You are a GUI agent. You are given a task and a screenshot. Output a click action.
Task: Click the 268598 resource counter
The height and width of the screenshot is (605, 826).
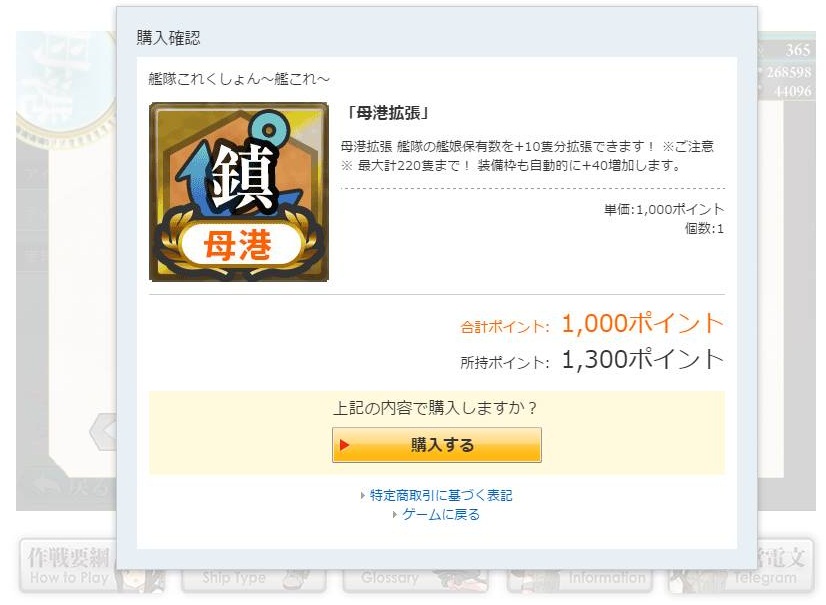click(x=789, y=72)
